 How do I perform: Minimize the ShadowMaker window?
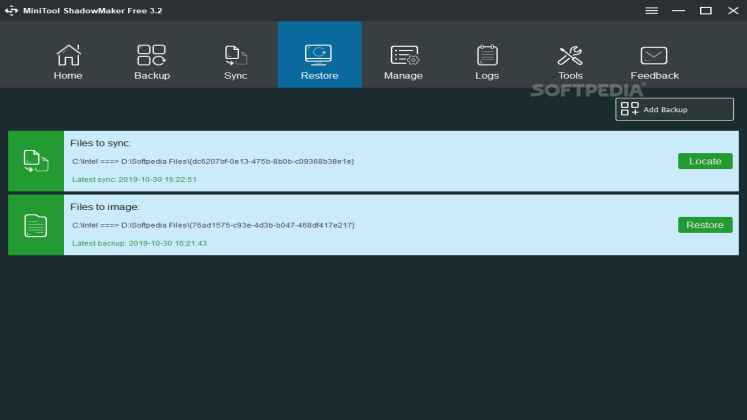click(x=679, y=10)
